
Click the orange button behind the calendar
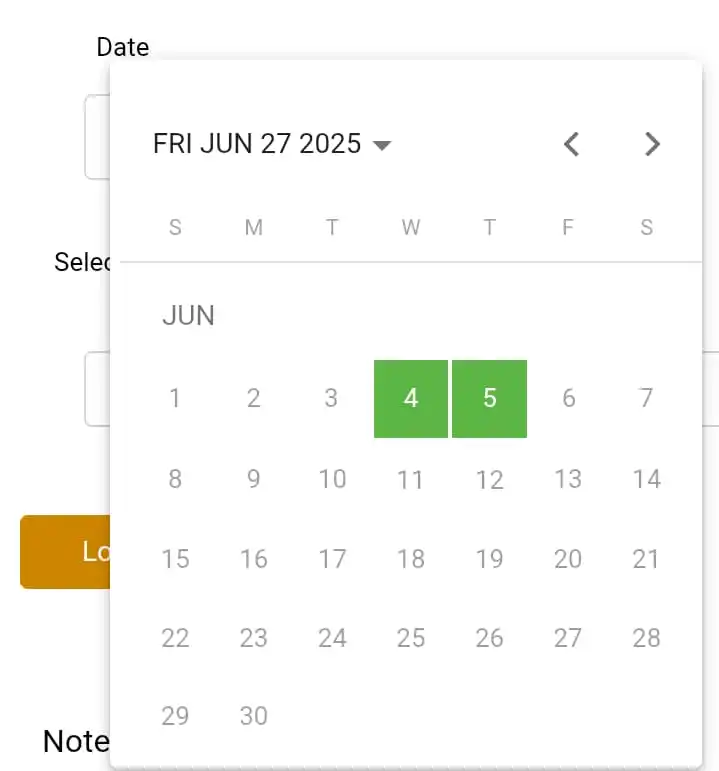(x=65, y=552)
